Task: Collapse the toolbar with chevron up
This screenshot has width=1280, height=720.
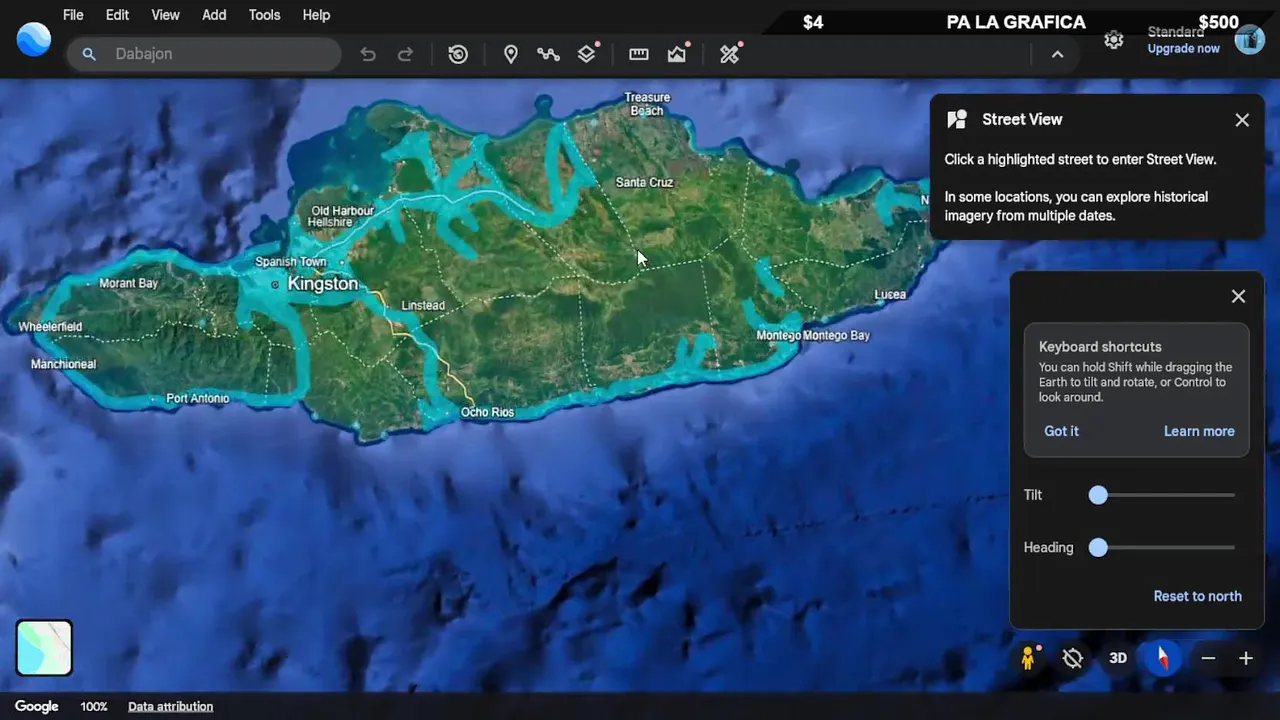Action: tap(1057, 54)
